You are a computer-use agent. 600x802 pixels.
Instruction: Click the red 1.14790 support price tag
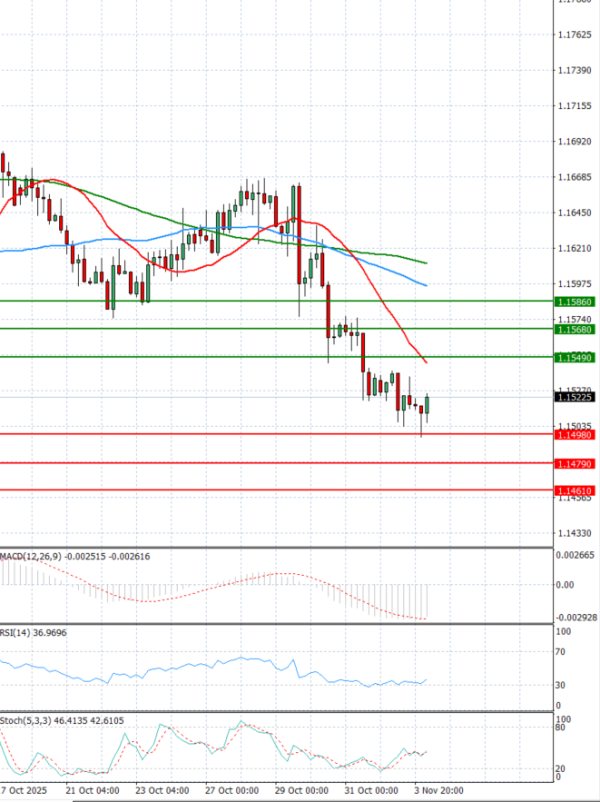[x=575, y=464]
